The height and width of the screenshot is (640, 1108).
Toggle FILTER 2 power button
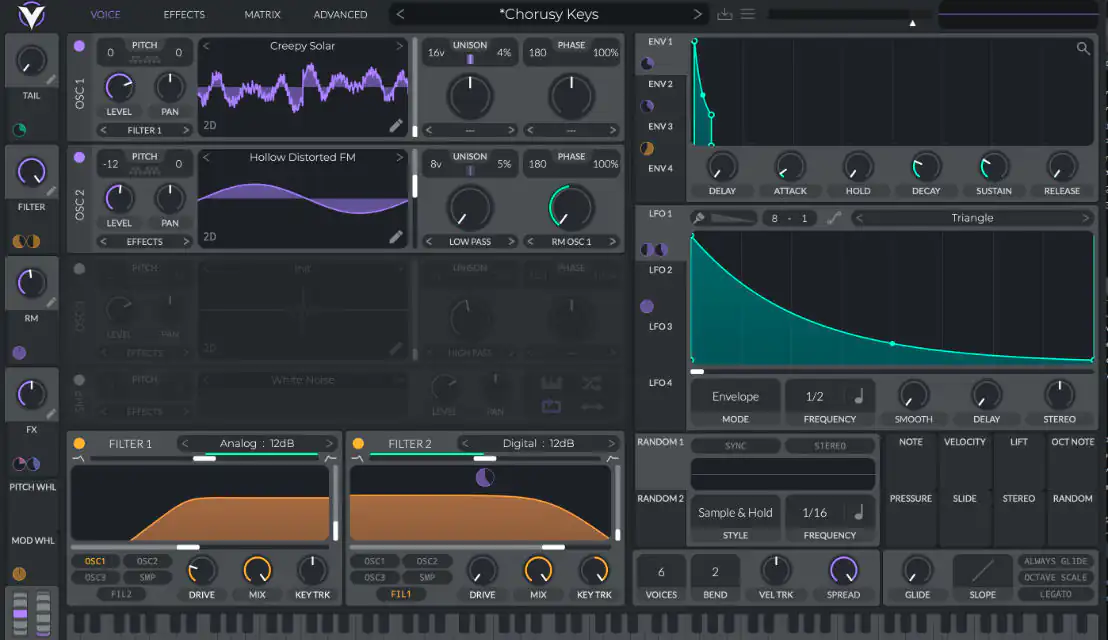tap(358, 444)
